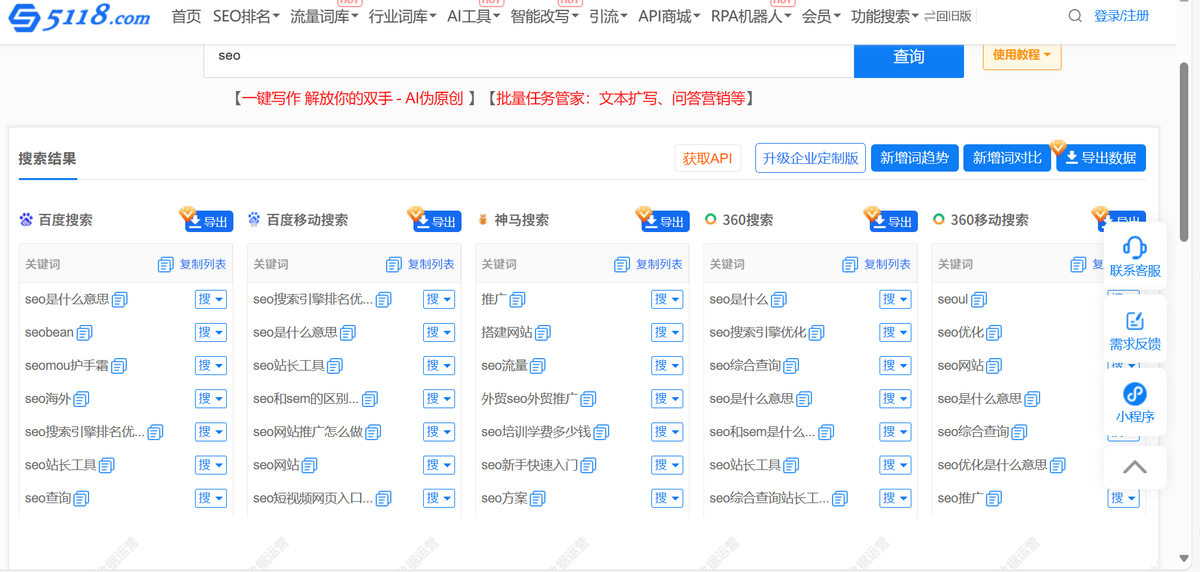
Task: Copy keyword 'seoul' using its copy icon
Action: coord(979,299)
